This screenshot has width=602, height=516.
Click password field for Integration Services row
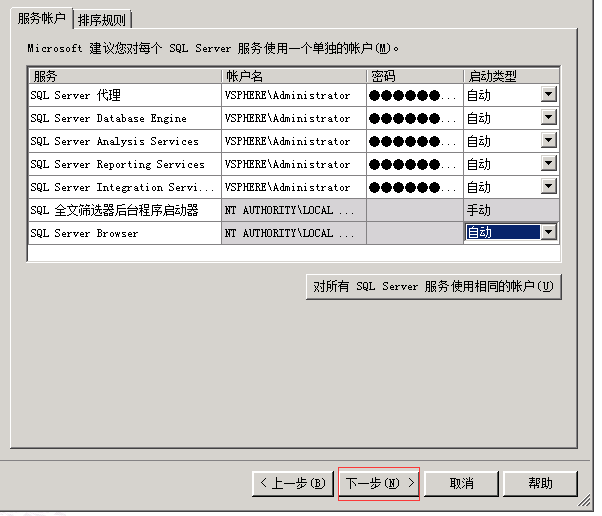[415, 187]
